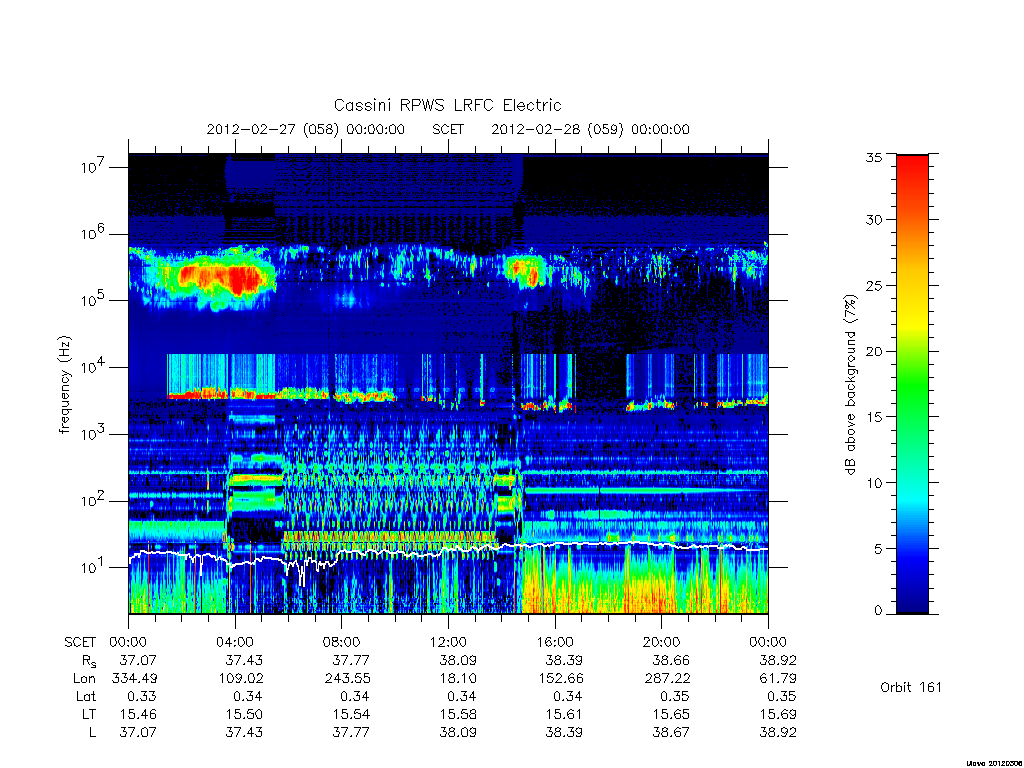Select the start date '2012-02-27 (058) 00:00:00'
Screen dimensions: 1024x768
pyautogui.click(x=306, y=129)
